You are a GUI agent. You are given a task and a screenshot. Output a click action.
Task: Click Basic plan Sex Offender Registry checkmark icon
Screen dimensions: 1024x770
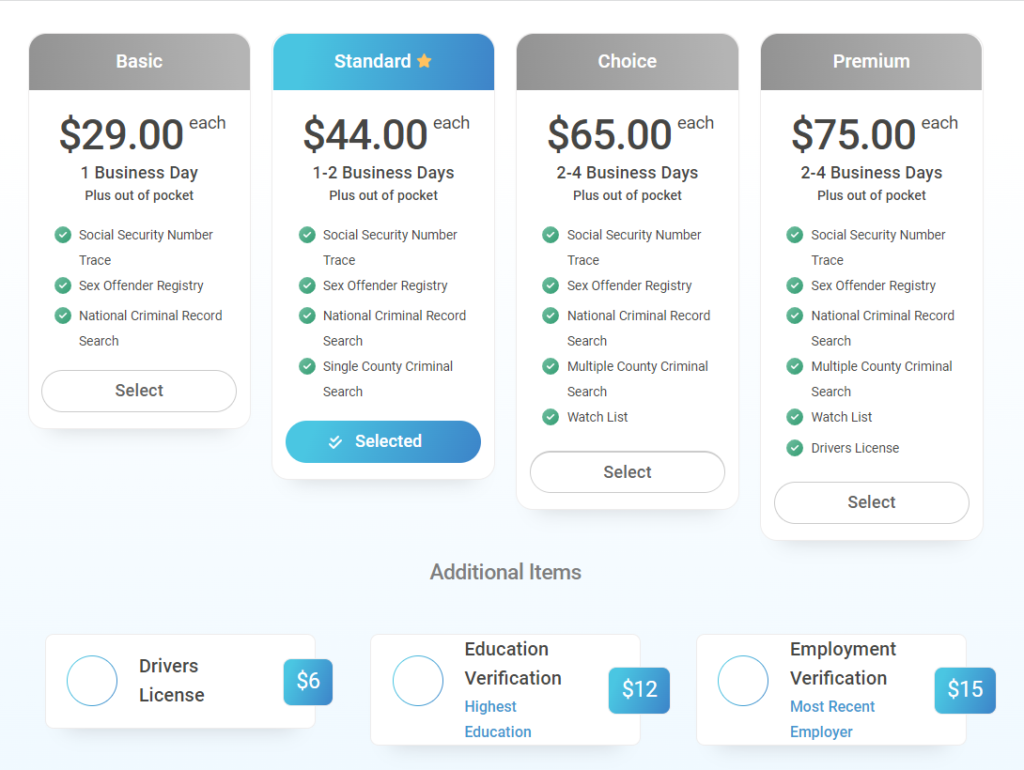click(x=62, y=286)
